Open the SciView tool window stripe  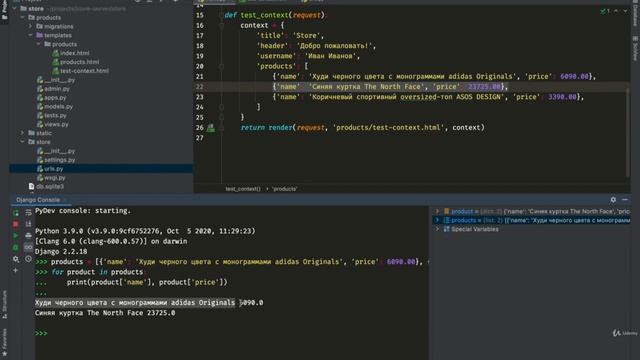(635, 49)
